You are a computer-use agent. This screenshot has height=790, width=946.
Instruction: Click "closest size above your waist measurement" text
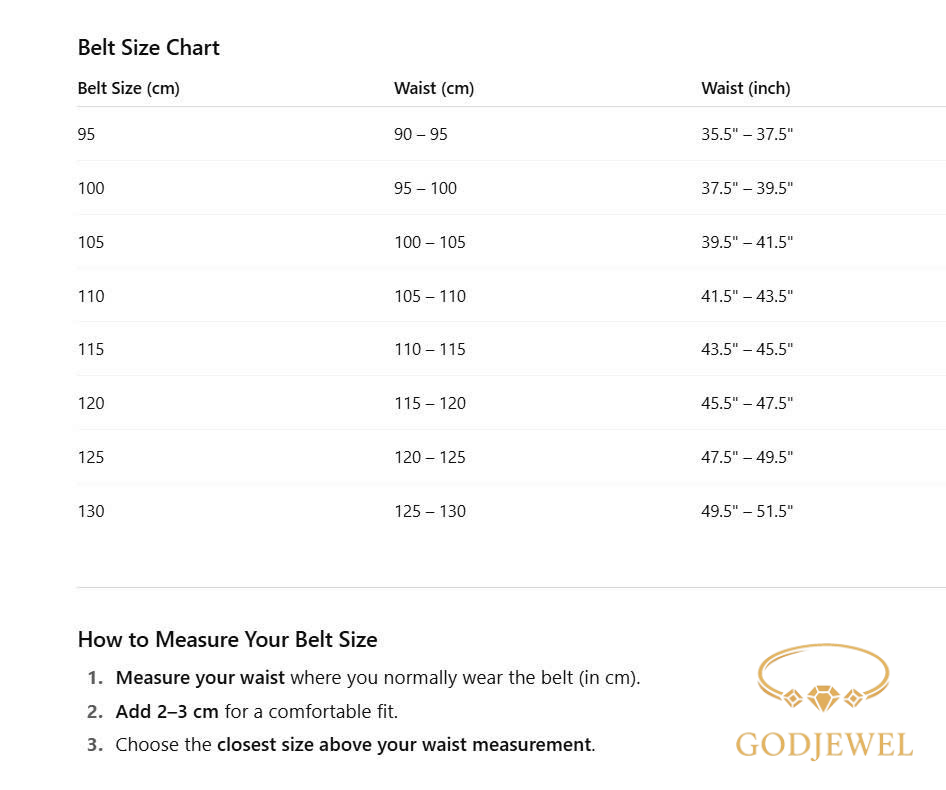[404, 744]
